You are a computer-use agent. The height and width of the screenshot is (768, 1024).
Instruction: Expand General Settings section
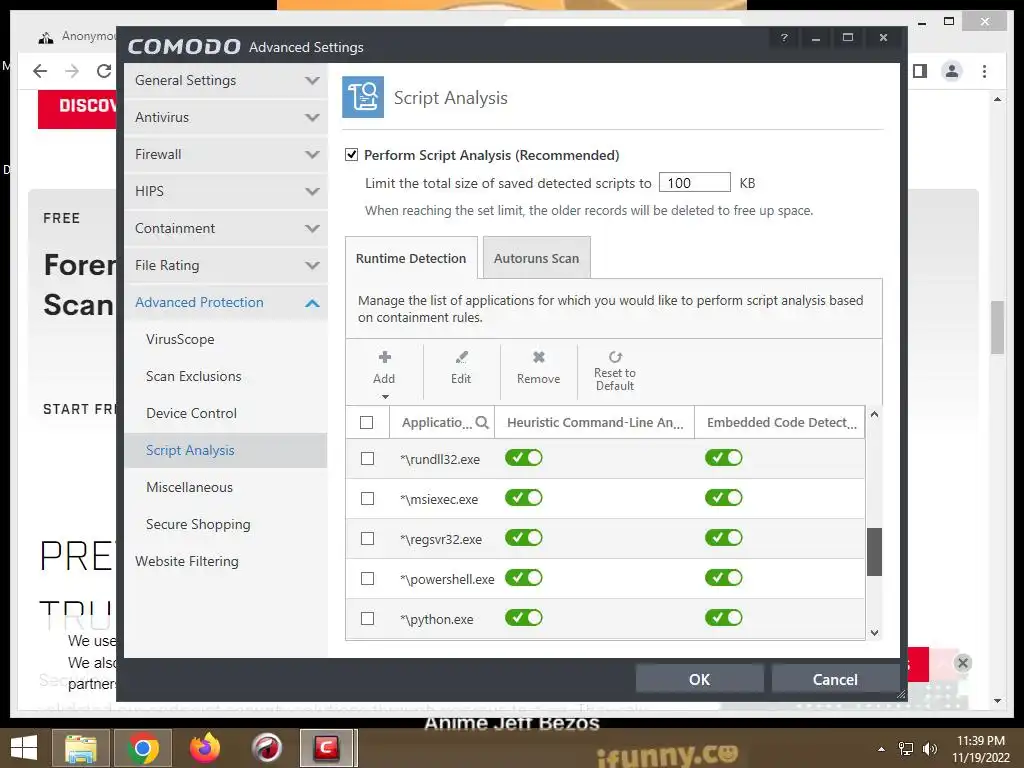point(226,80)
